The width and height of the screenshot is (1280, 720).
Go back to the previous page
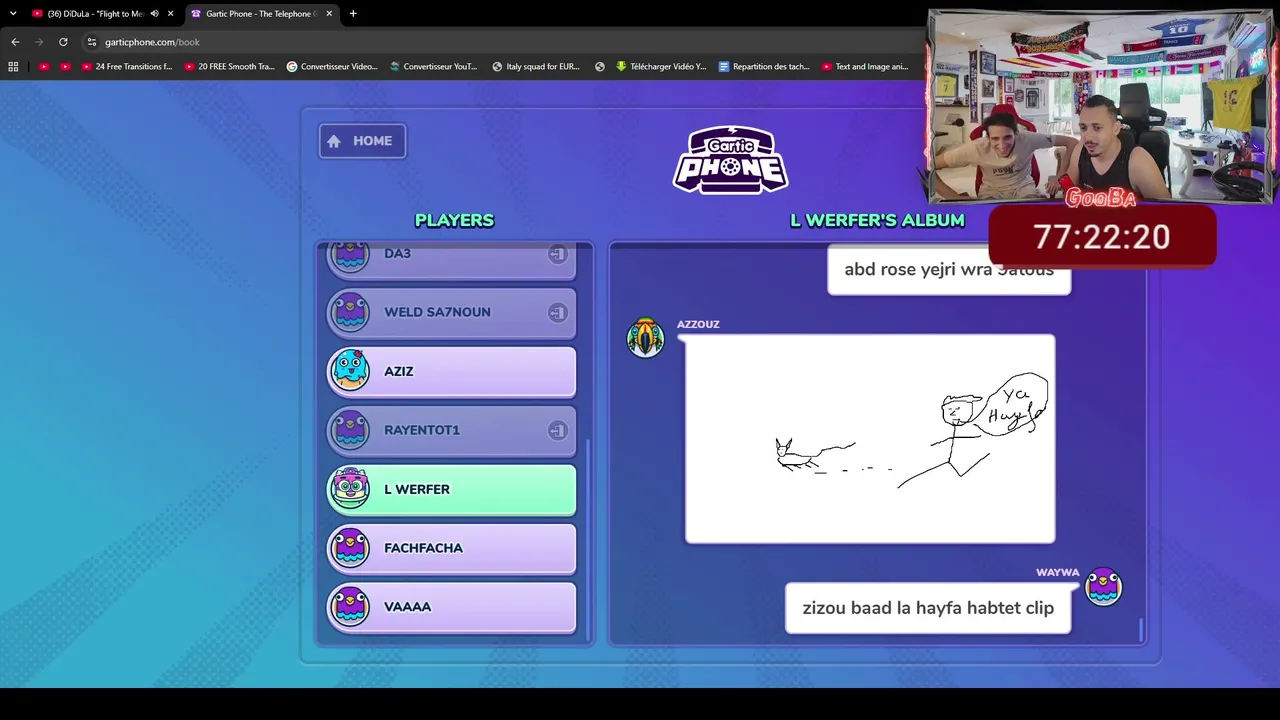15,42
